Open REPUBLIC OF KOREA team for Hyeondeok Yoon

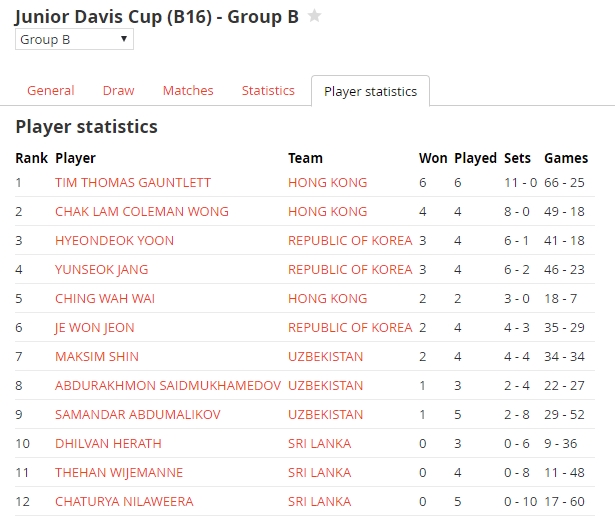[350, 241]
